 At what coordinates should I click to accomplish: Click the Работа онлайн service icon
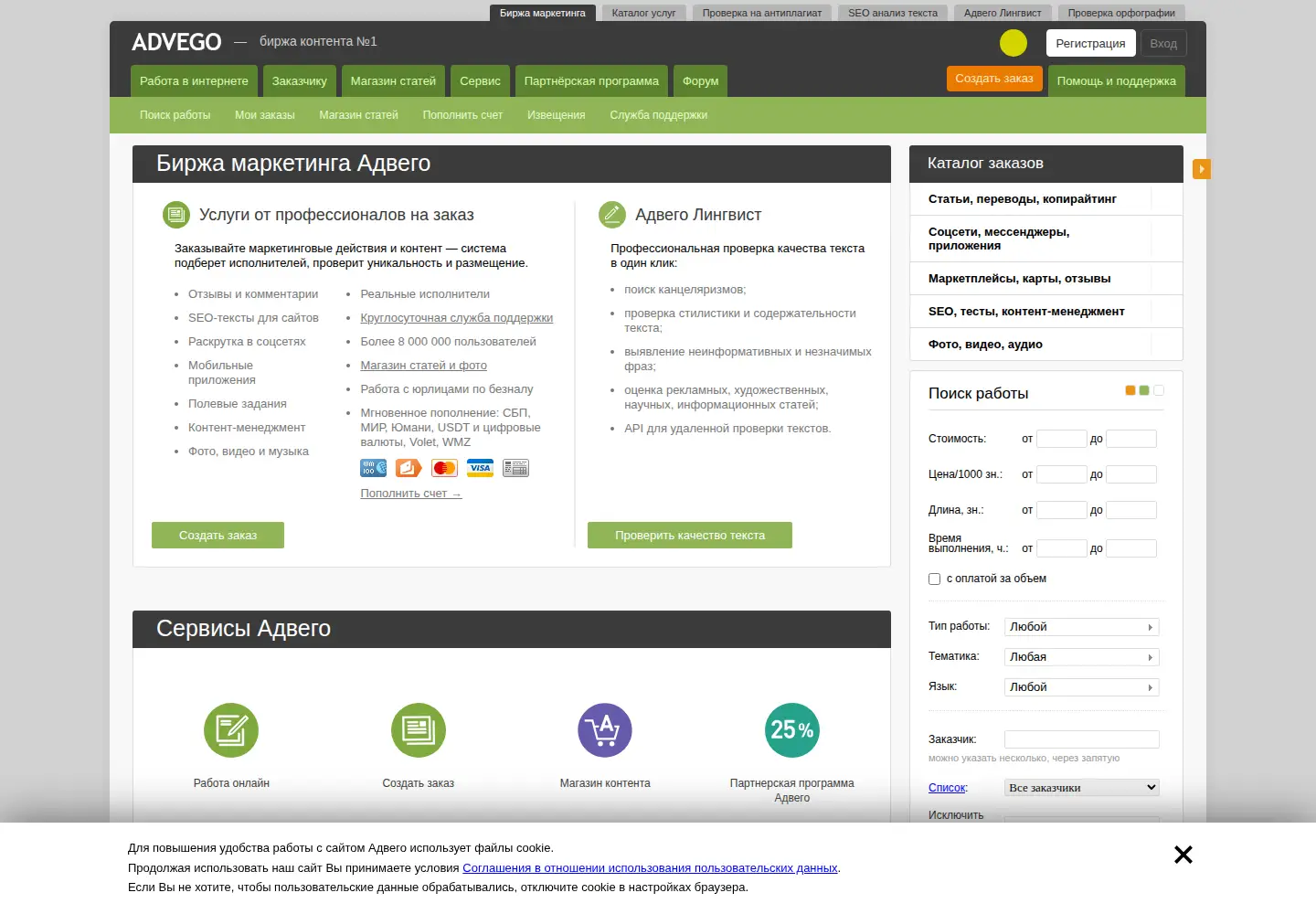click(231, 730)
